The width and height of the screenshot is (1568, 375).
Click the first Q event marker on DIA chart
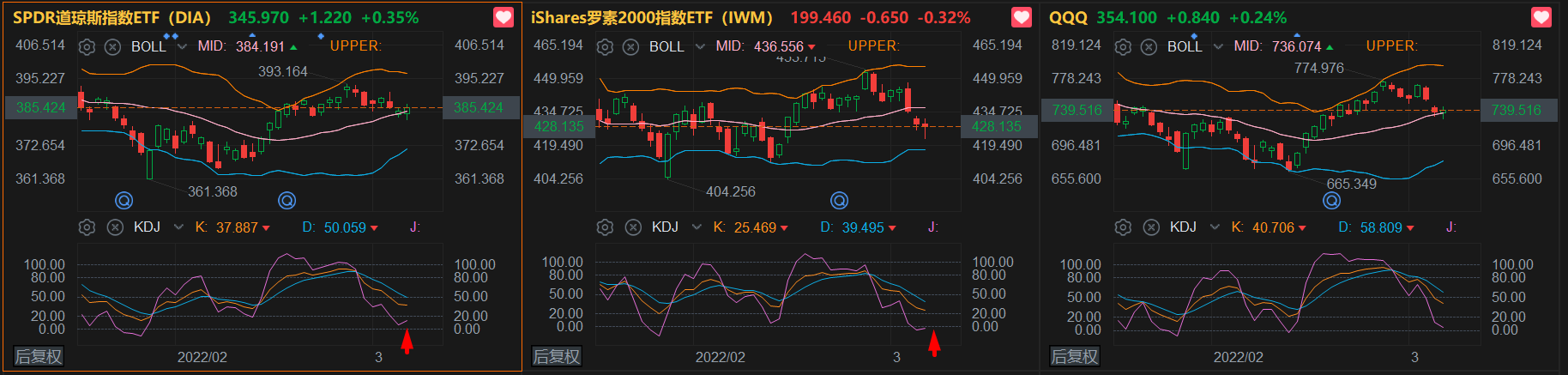tap(124, 201)
